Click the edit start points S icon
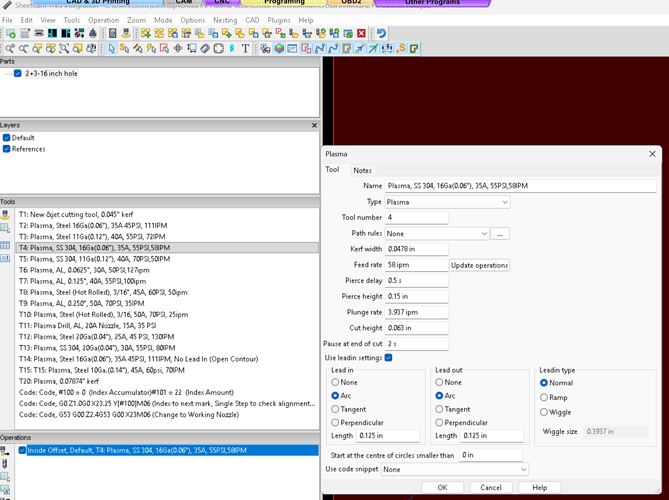Viewport: 669px width, 500px height. click(124, 49)
